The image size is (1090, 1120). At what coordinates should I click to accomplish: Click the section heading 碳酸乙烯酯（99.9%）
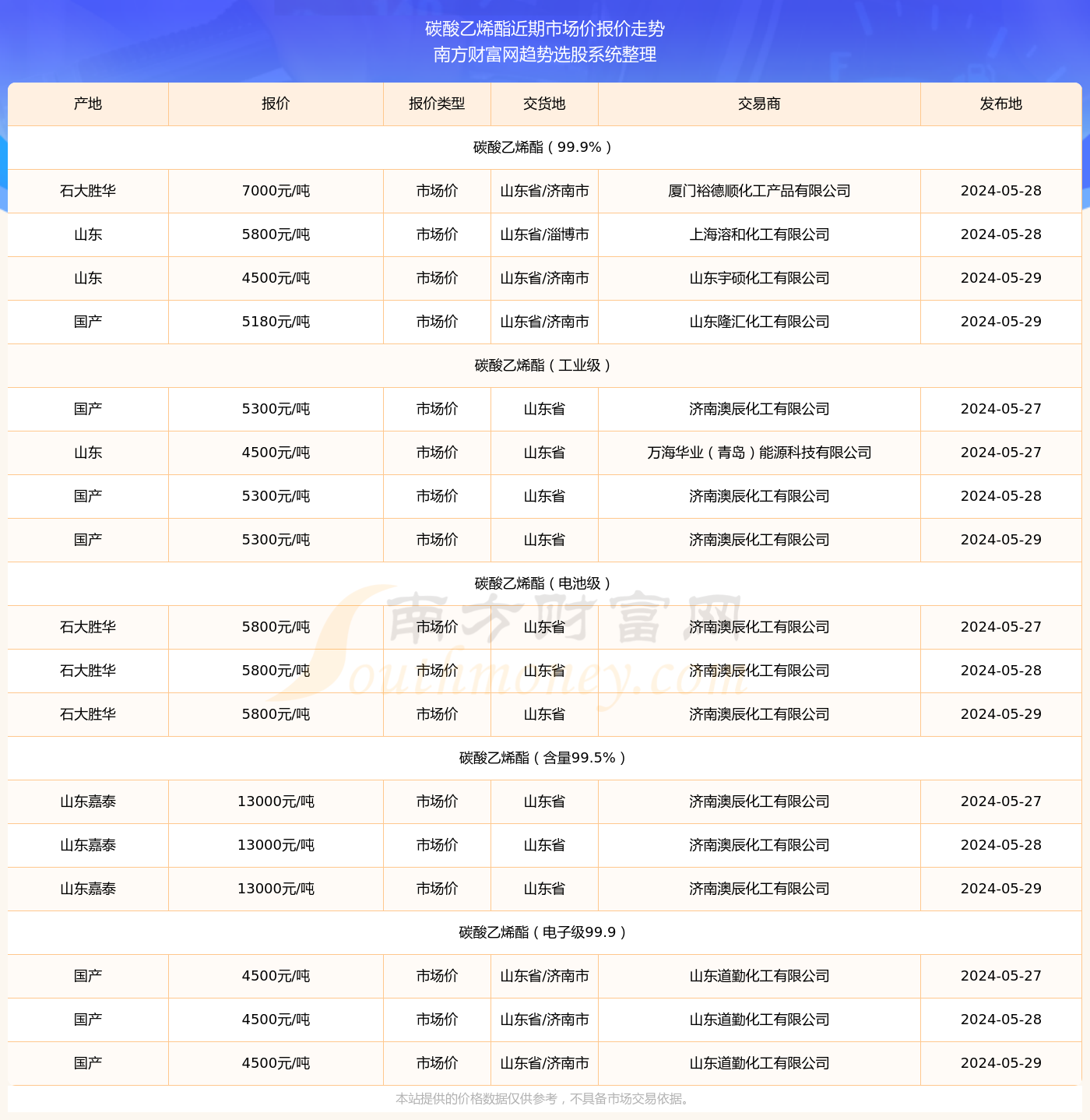(x=544, y=147)
